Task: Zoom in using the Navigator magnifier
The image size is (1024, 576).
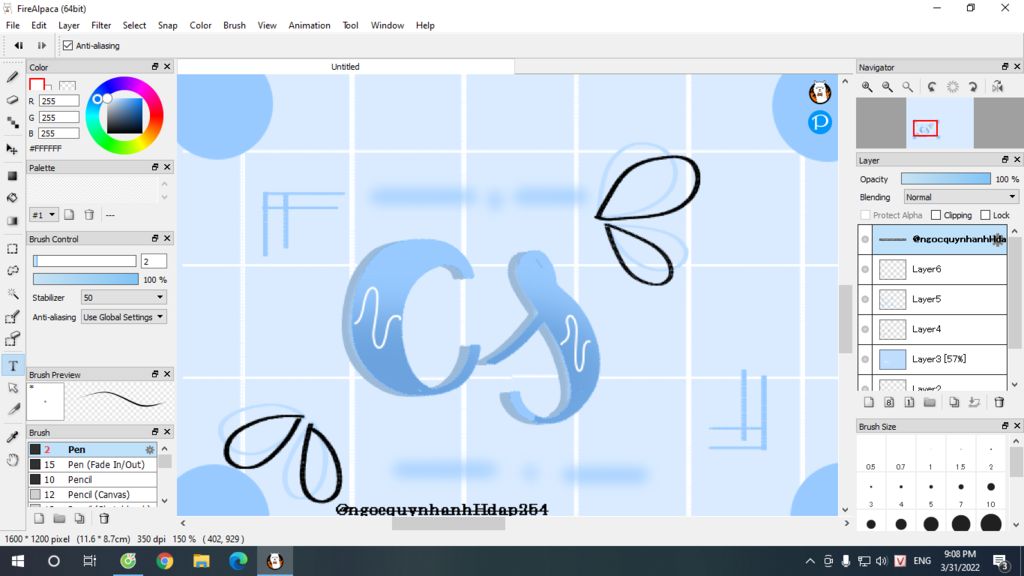Action: click(867, 87)
